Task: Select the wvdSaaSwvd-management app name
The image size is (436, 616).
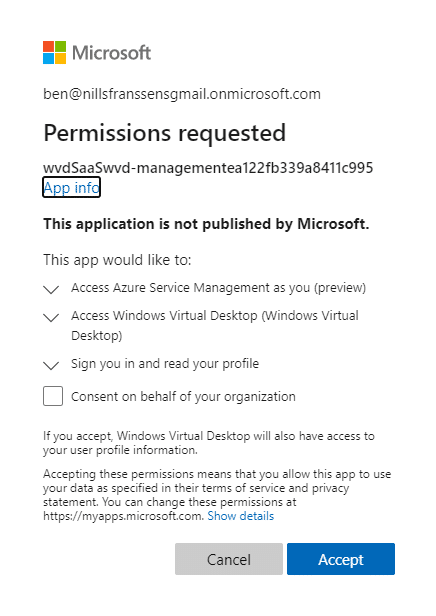Action: click(208, 168)
